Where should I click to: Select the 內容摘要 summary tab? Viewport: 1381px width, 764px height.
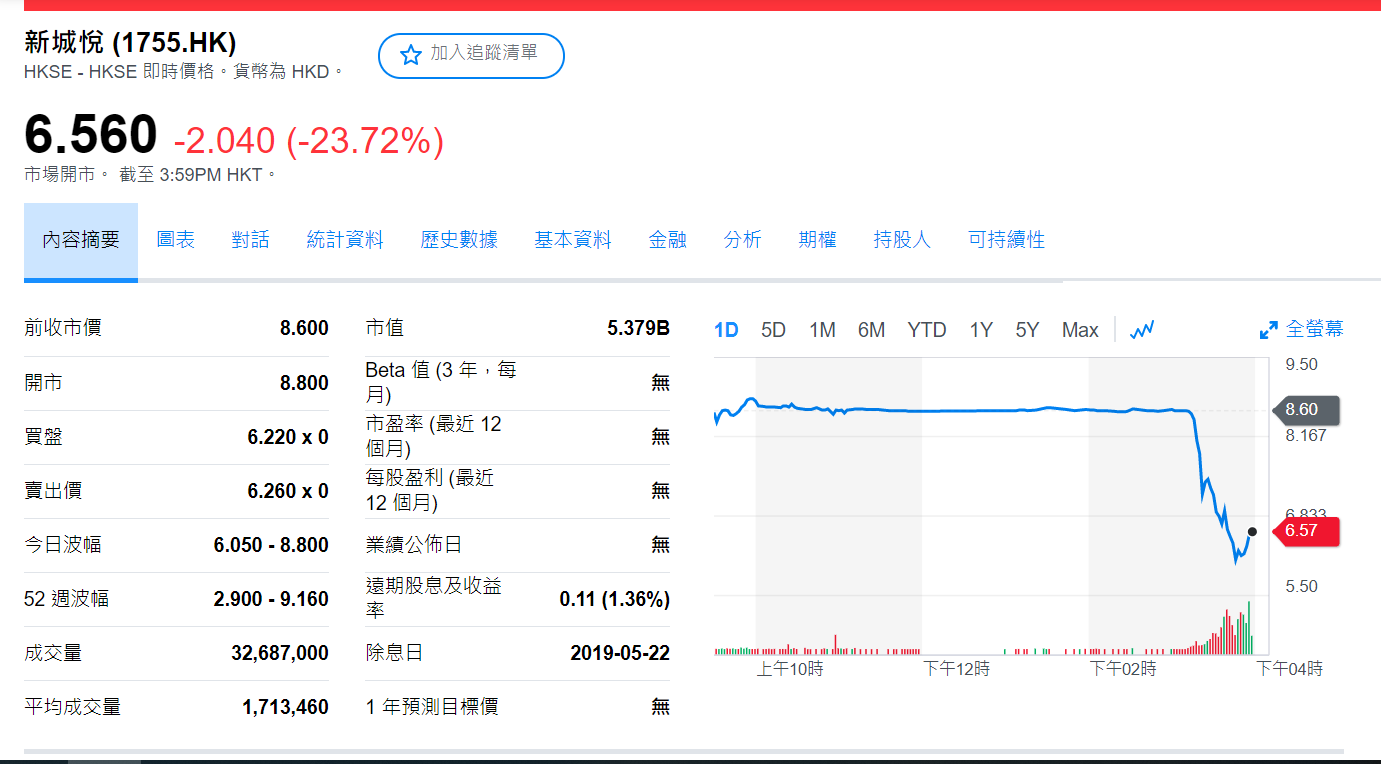[x=81, y=241]
